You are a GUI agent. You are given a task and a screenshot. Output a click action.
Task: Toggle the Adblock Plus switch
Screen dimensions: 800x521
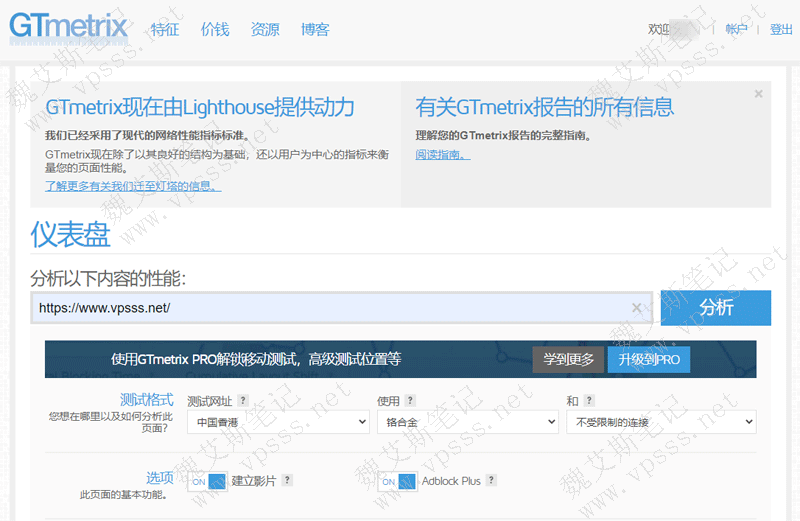[x=397, y=481]
